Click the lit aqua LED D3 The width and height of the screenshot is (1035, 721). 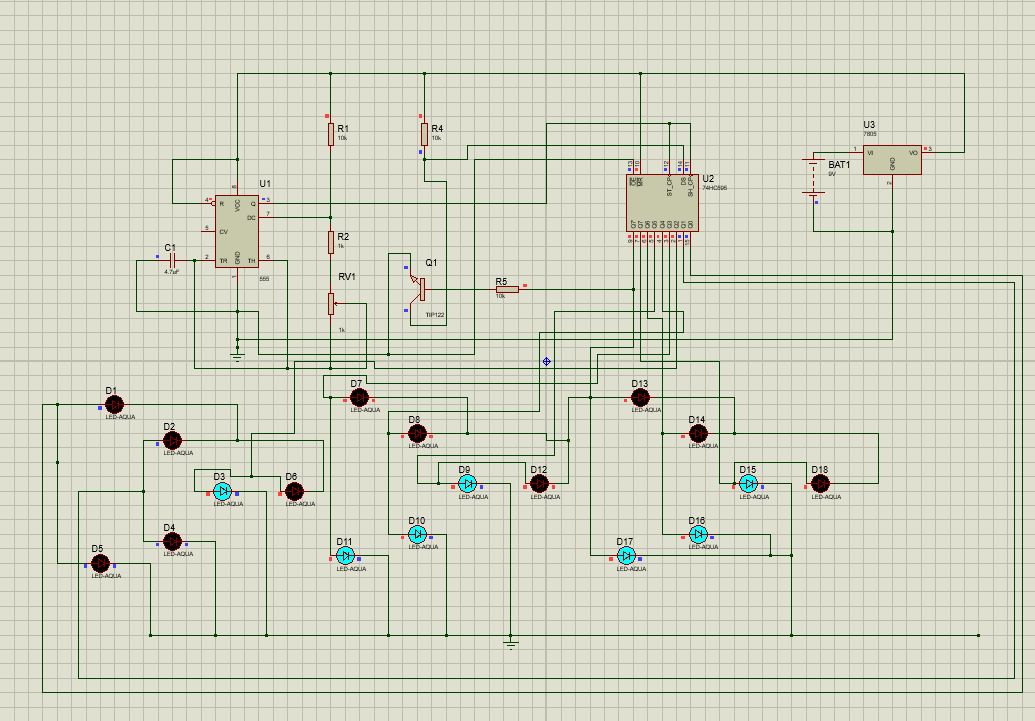point(223,491)
